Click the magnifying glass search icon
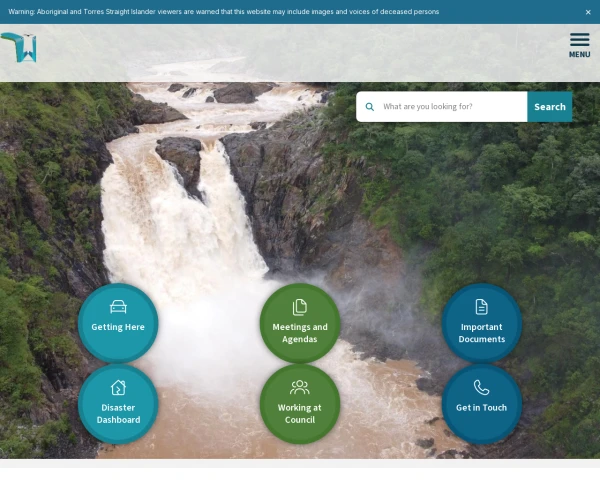600x480 pixels. [370, 107]
